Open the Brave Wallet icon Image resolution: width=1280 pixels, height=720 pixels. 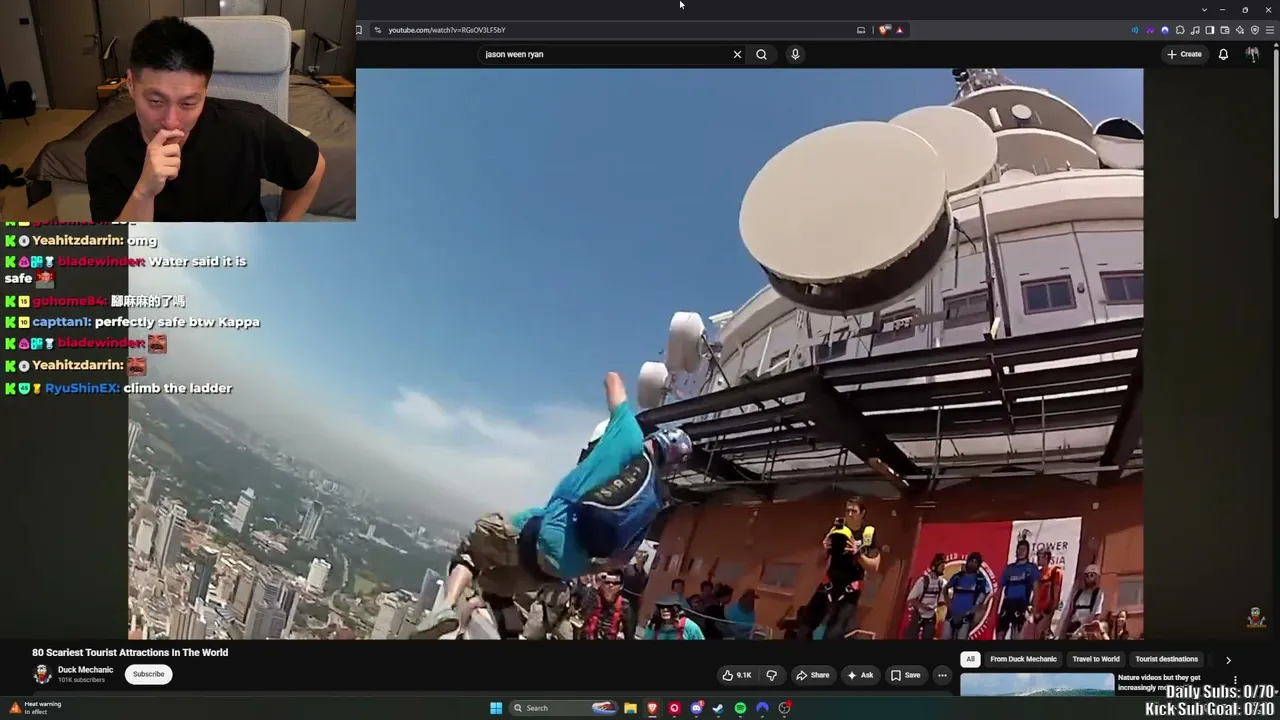(1225, 30)
